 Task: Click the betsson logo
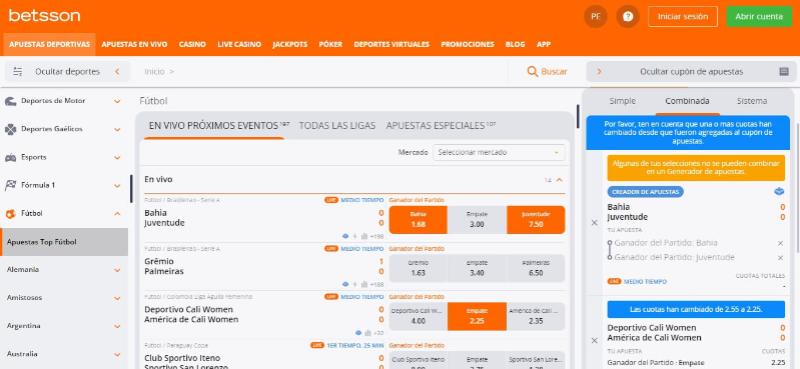pos(44,16)
